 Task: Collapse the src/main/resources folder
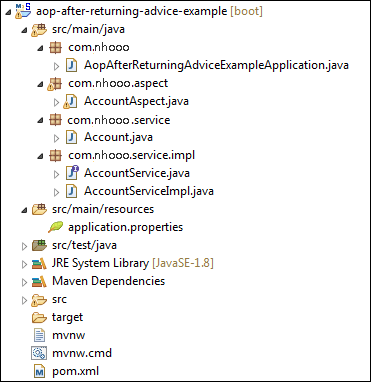coord(24,210)
